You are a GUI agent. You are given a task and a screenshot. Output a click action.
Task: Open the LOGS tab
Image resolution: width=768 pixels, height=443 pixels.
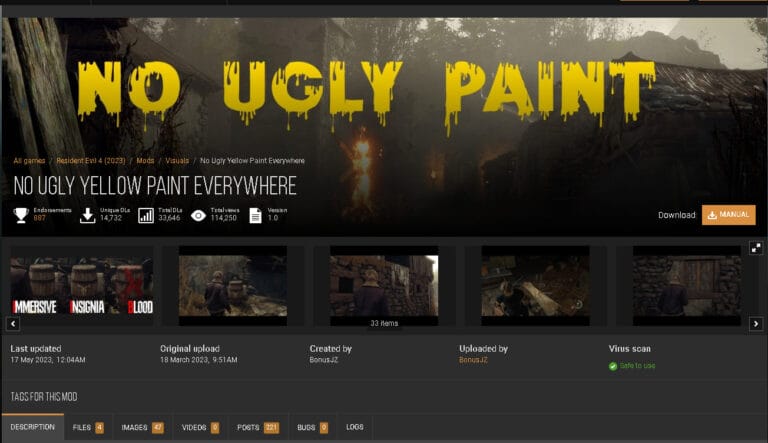tap(355, 427)
